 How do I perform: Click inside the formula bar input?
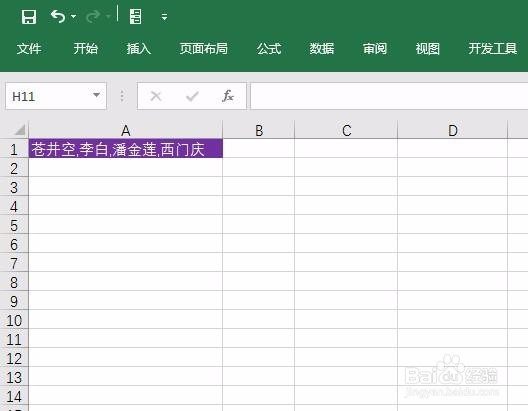coord(389,96)
